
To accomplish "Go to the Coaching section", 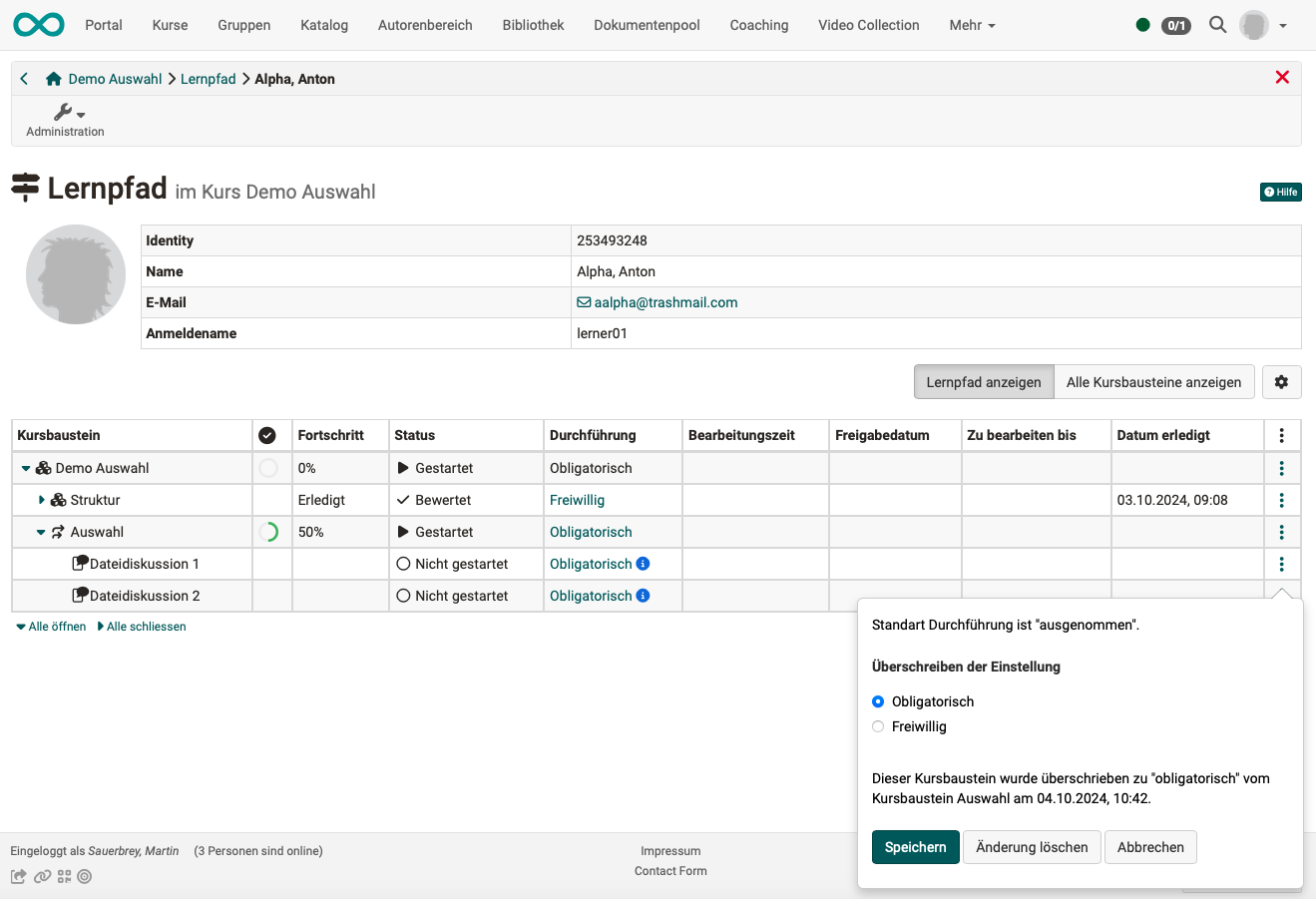I will 758,25.
